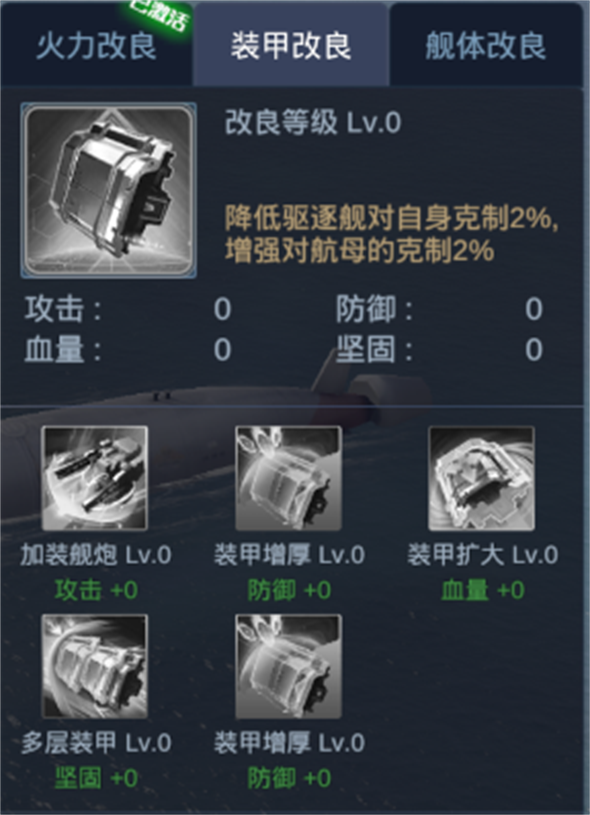Click the 装甲扩大 Lv.0 label
Viewport: 590px width, 815px height.
pyautogui.click(x=482, y=555)
